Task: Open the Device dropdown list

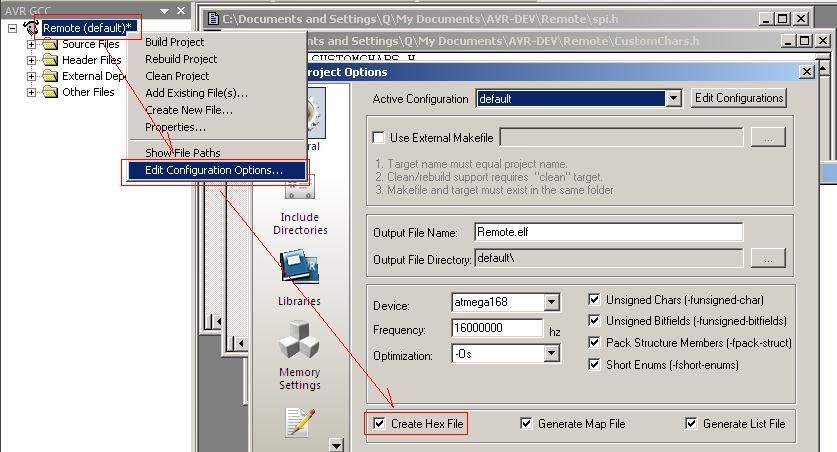Action: [552, 302]
